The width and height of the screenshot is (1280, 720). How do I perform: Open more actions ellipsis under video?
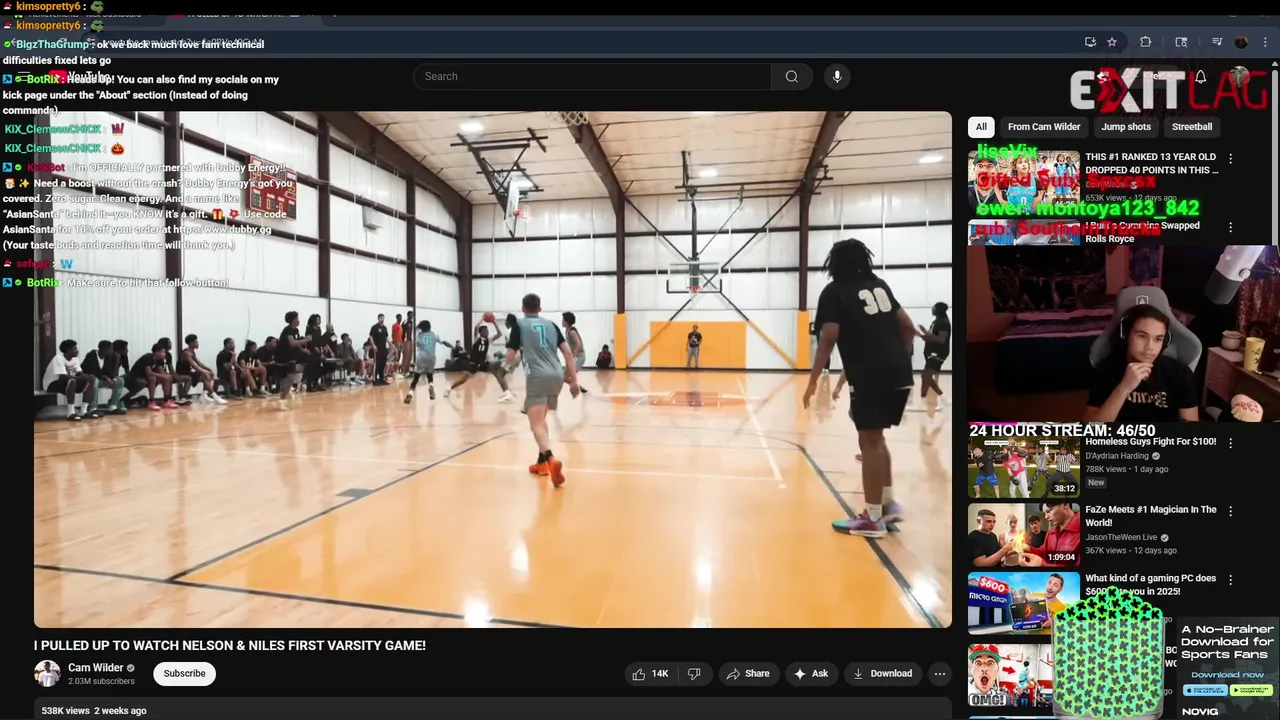[x=940, y=674]
